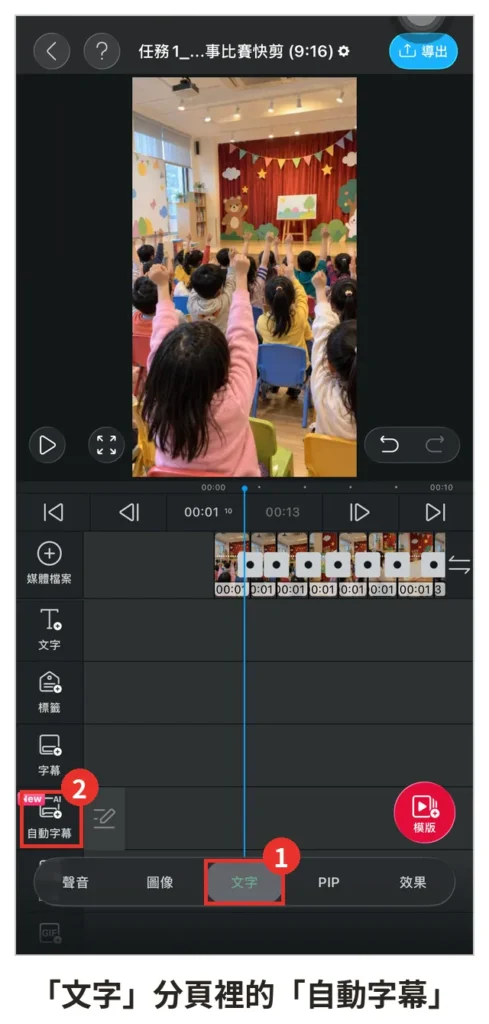Viewport: 489px width, 1024px height.
Task: Undo the last edit
Action: (x=389, y=445)
